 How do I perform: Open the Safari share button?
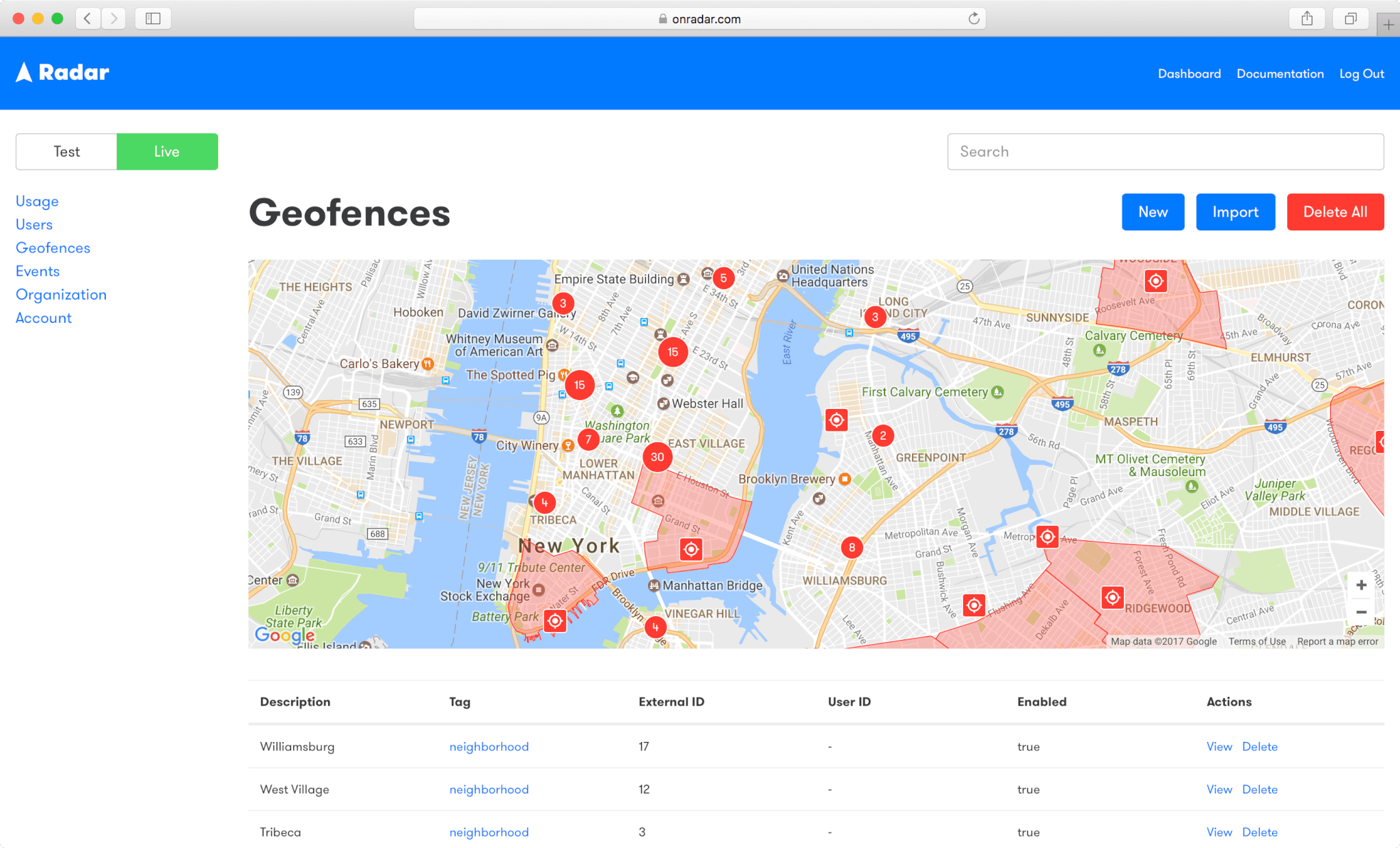click(x=1307, y=18)
